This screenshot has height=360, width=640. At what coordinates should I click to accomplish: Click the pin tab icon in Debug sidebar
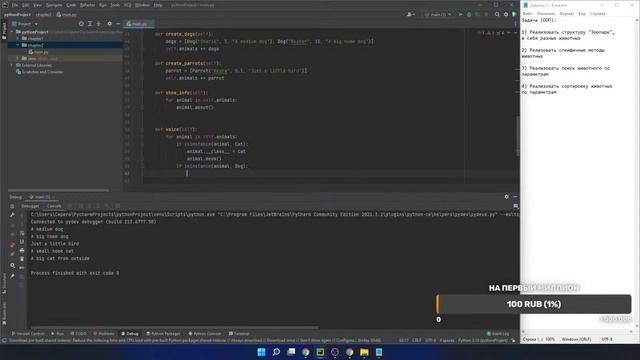click(12, 276)
